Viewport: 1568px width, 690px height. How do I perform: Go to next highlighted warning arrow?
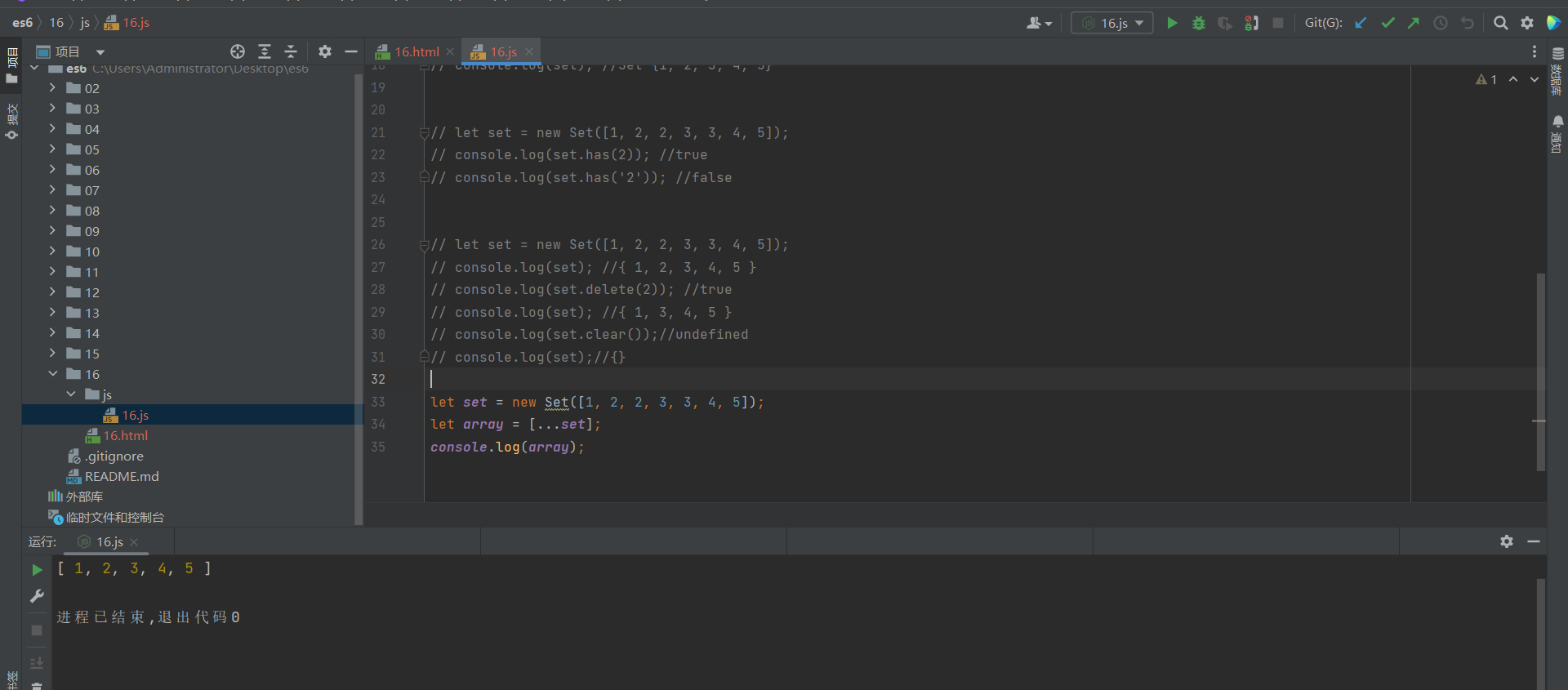point(1535,79)
